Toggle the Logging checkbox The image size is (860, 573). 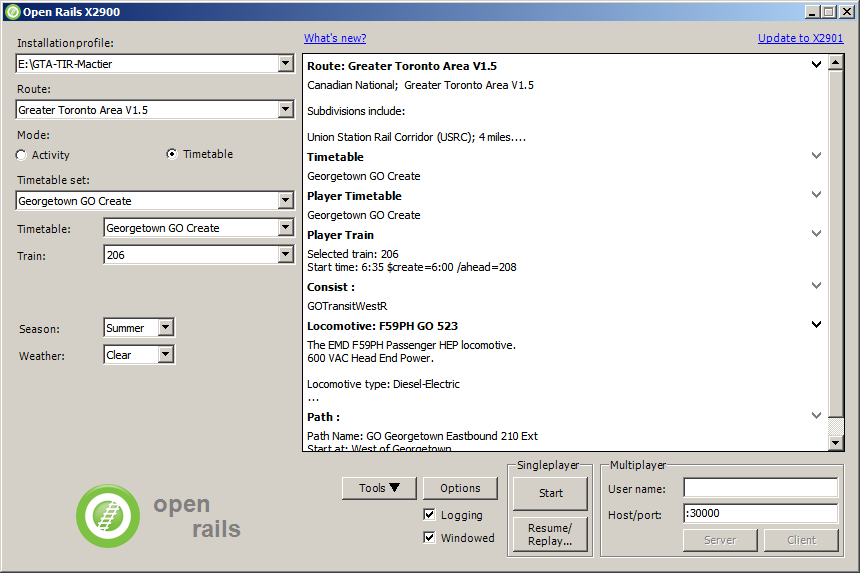[430, 515]
